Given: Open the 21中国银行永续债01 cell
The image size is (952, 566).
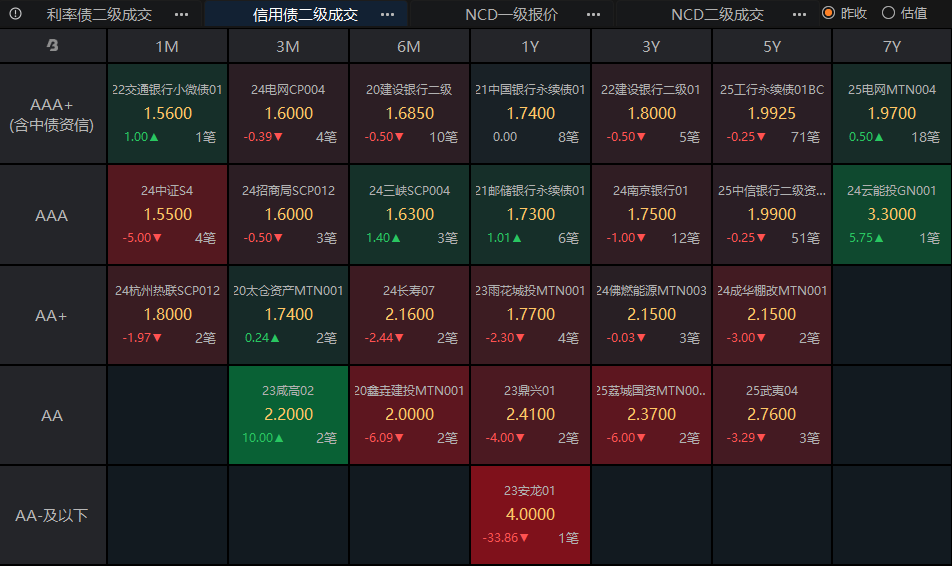Looking at the screenshot, I should pyautogui.click(x=530, y=114).
